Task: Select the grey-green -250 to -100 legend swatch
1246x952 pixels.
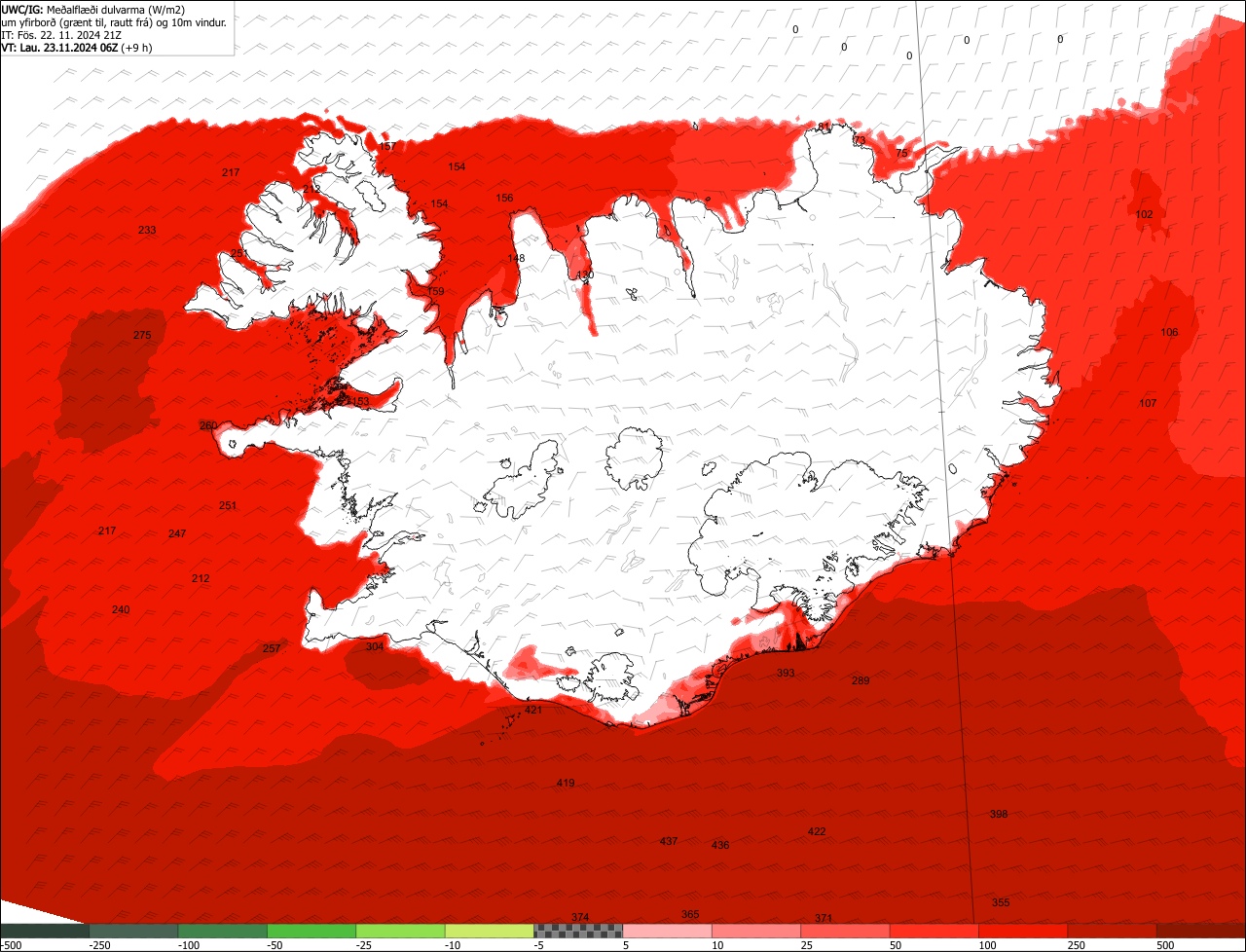Action: (x=133, y=931)
